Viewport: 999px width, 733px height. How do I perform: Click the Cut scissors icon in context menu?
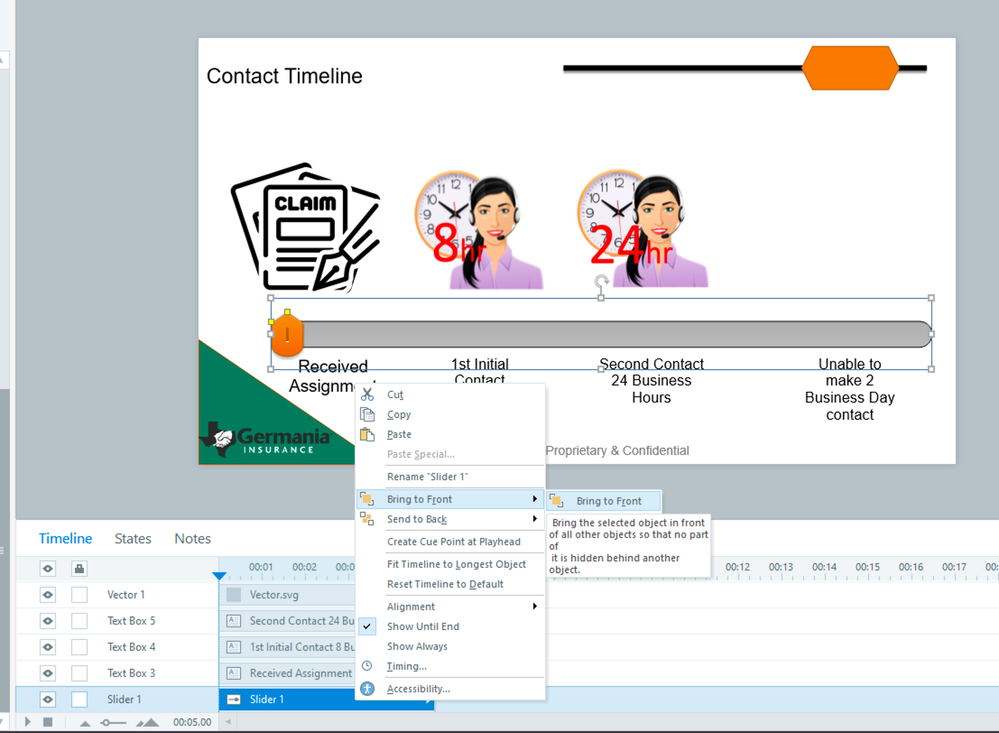tap(367, 394)
